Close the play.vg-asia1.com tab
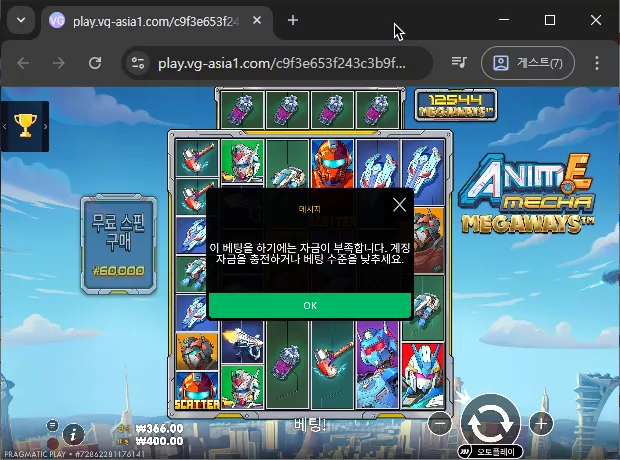Viewport: 620px width, 460px height. 257,20
